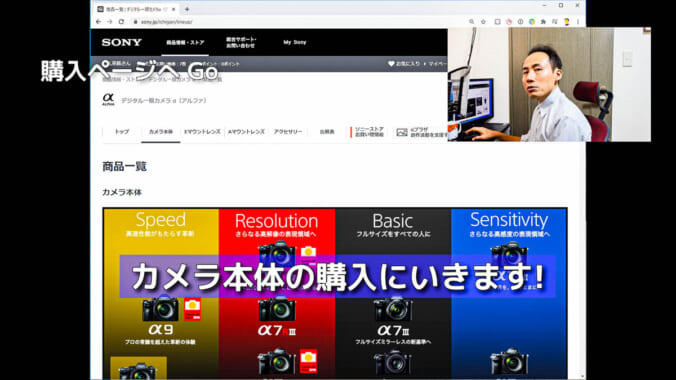Switch to the Eマウントレンズ tab
Viewport: 676px width, 380px height.
point(202,132)
